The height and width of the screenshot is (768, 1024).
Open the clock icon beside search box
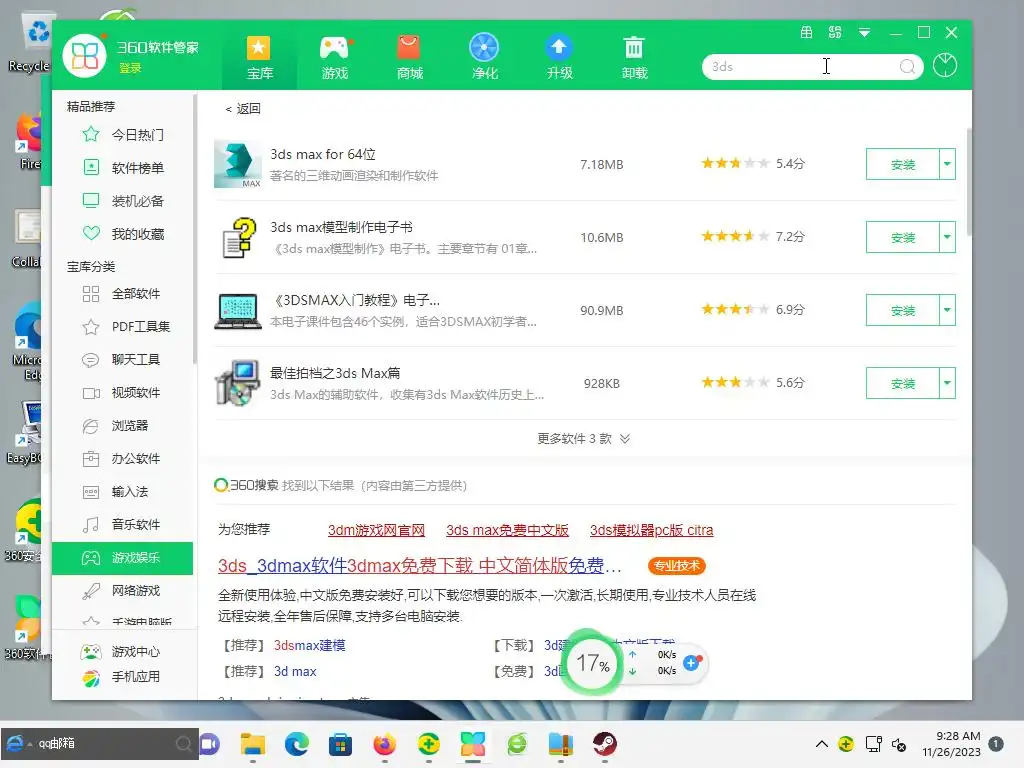tap(944, 65)
